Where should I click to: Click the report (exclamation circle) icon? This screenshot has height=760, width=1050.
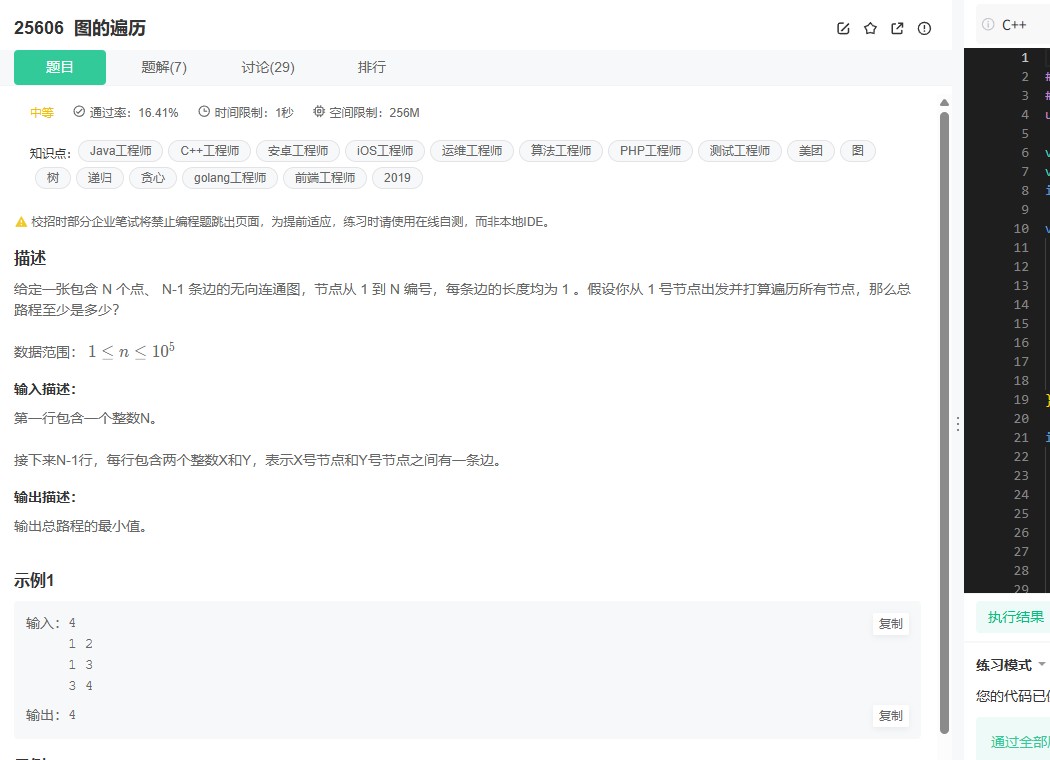click(x=924, y=28)
